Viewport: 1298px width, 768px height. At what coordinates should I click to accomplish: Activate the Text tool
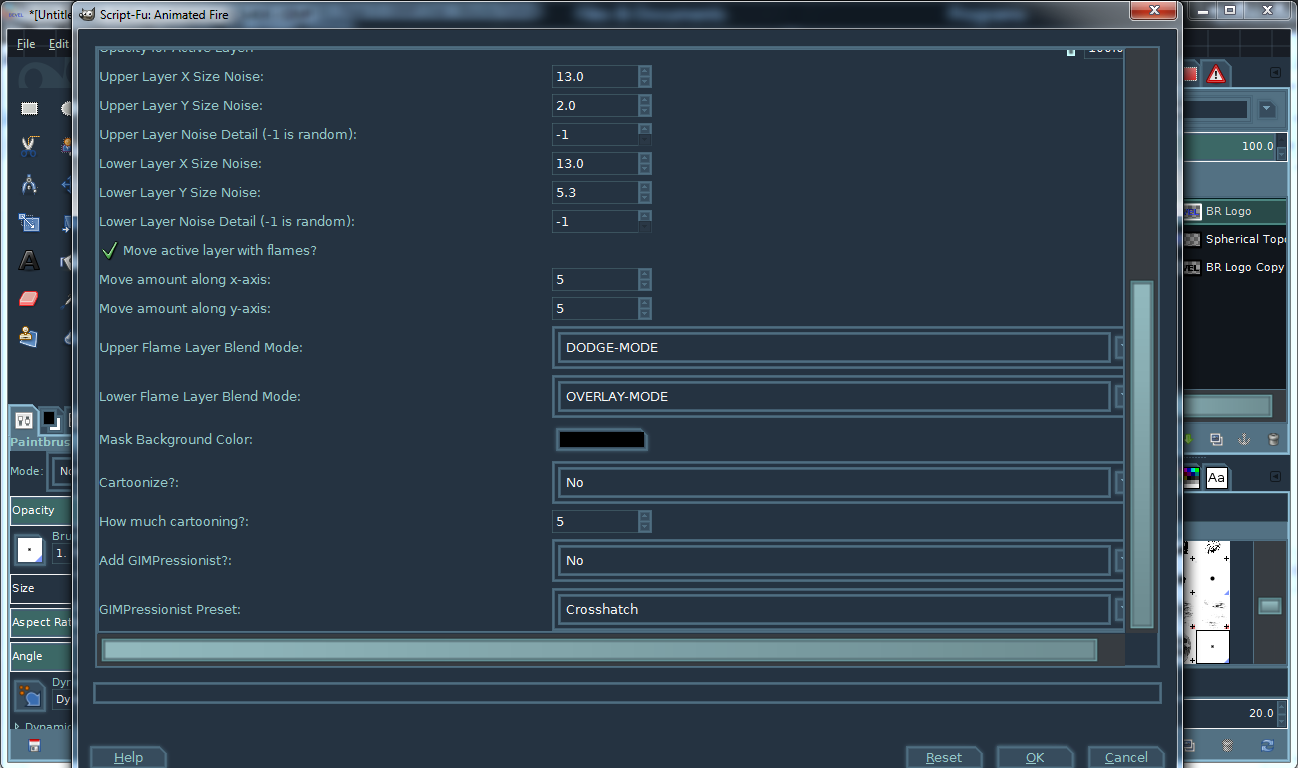(29, 261)
